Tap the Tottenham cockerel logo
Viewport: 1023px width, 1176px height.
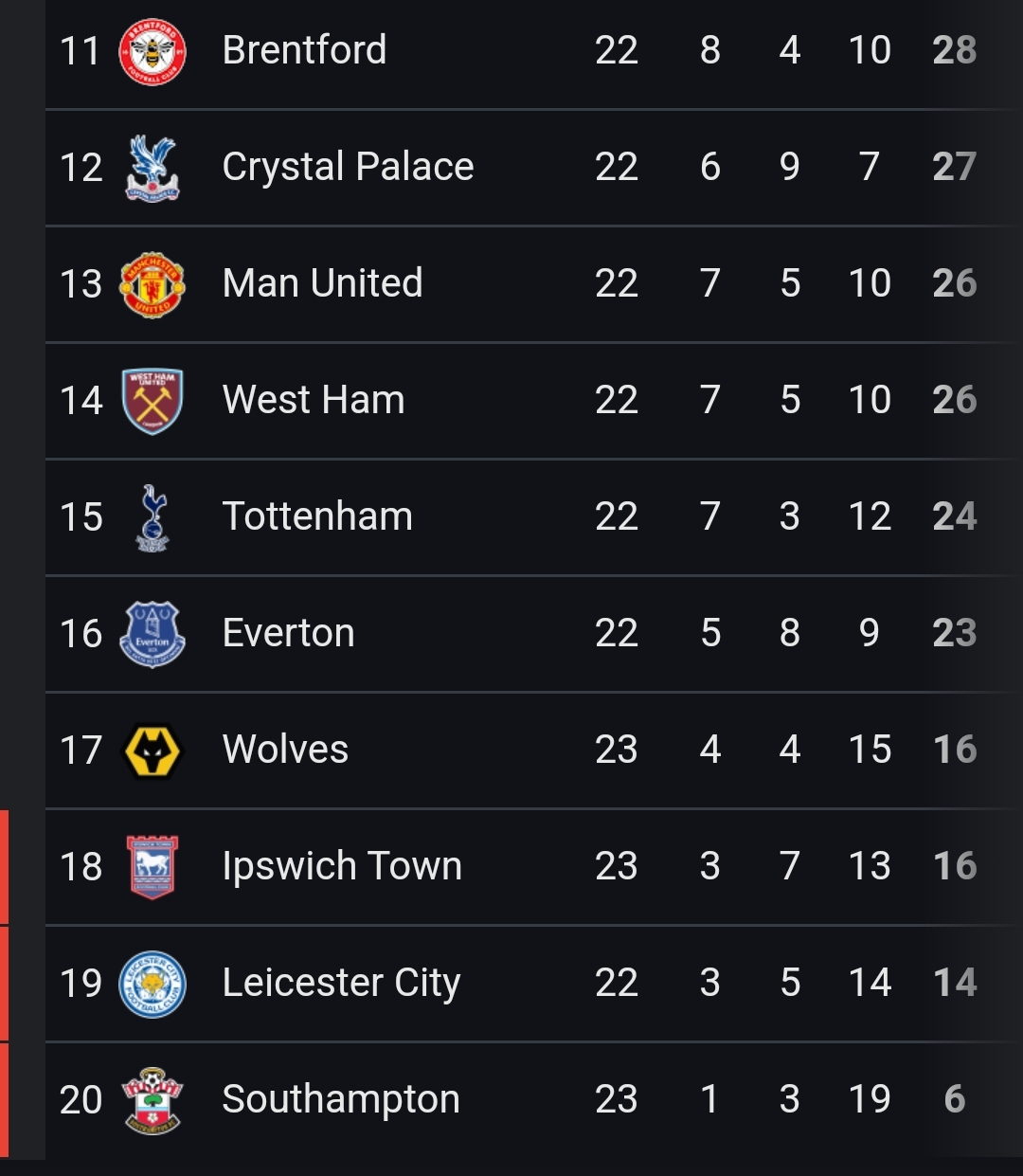pyautogui.click(x=153, y=517)
